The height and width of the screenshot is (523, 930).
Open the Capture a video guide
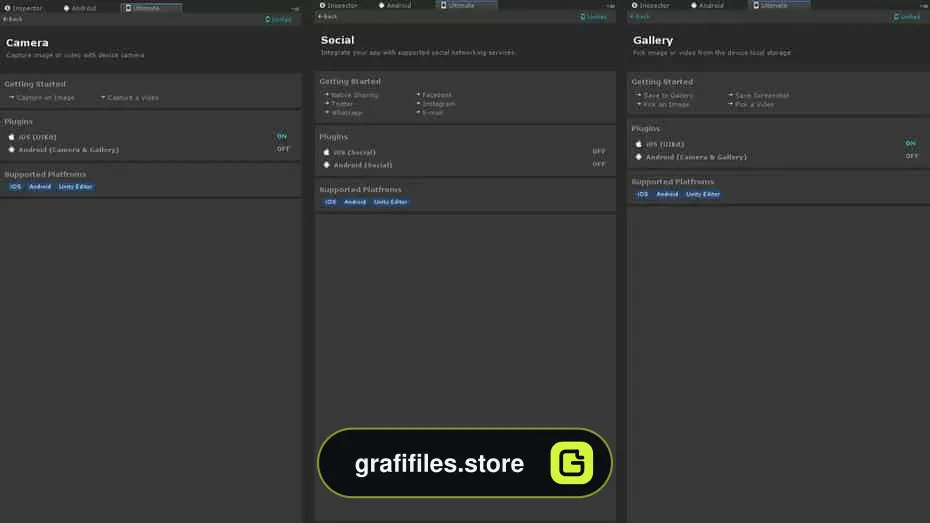coord(130,98)
